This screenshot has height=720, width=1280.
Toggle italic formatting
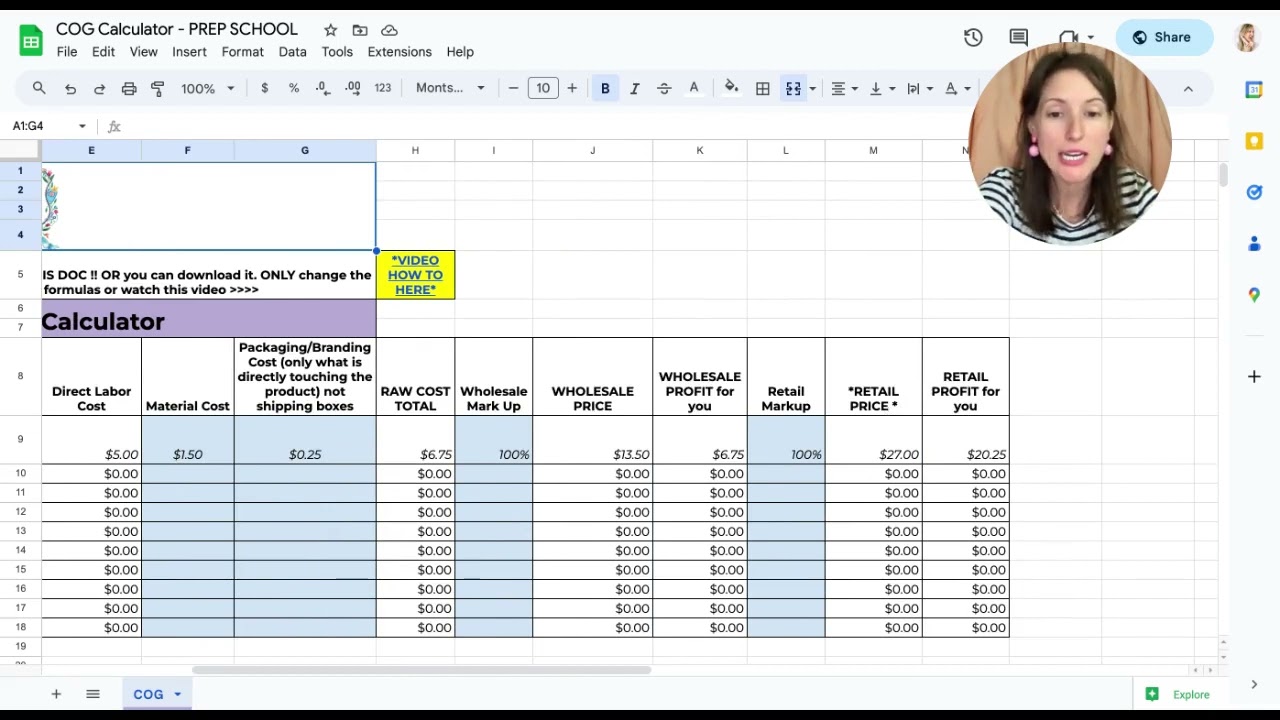(x=634, y=88)
